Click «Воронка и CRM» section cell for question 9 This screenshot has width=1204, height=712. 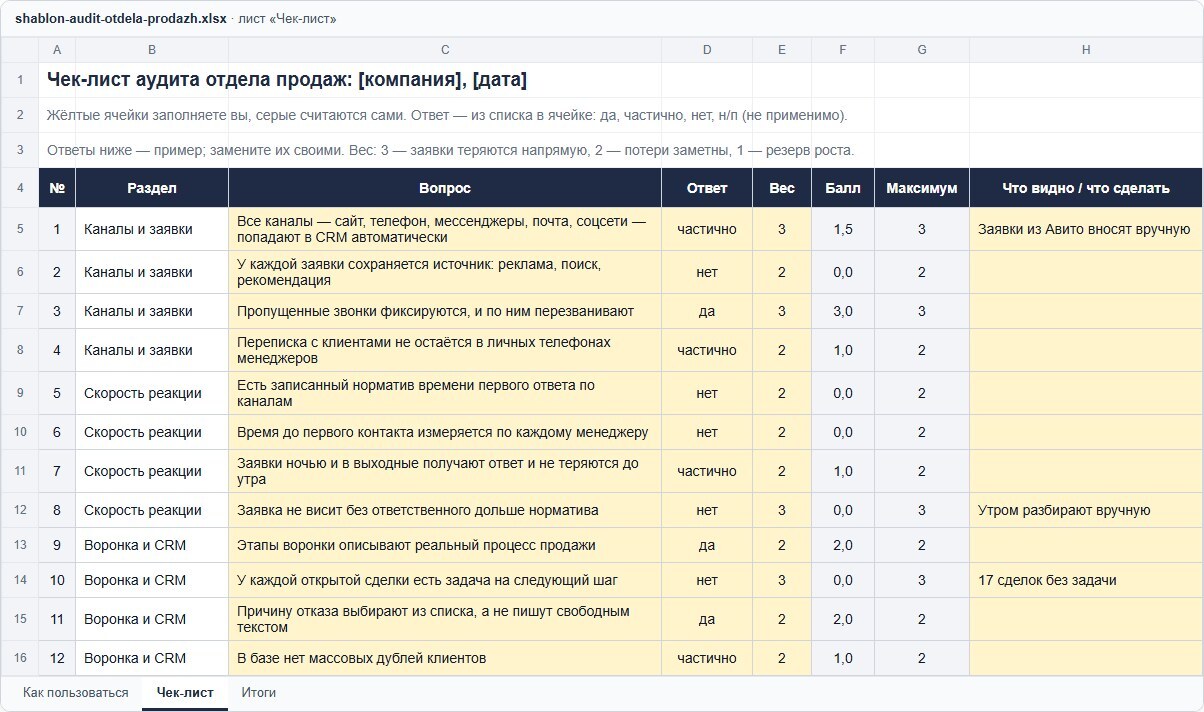coord(152,545)
